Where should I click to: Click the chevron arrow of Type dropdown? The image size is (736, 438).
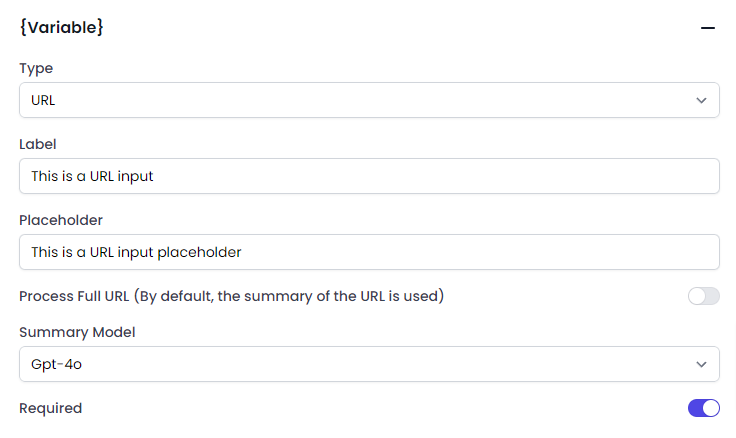[x=701, y=100]
